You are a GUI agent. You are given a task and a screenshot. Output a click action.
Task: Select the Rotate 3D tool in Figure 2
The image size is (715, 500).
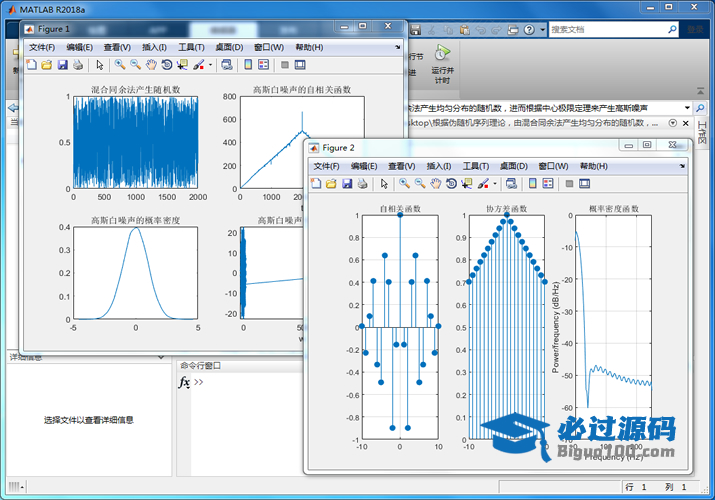452,184
